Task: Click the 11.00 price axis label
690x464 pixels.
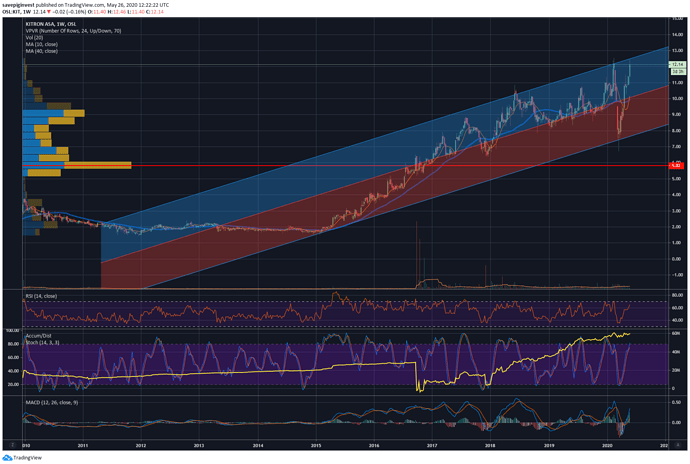Action: click(677, 82)
